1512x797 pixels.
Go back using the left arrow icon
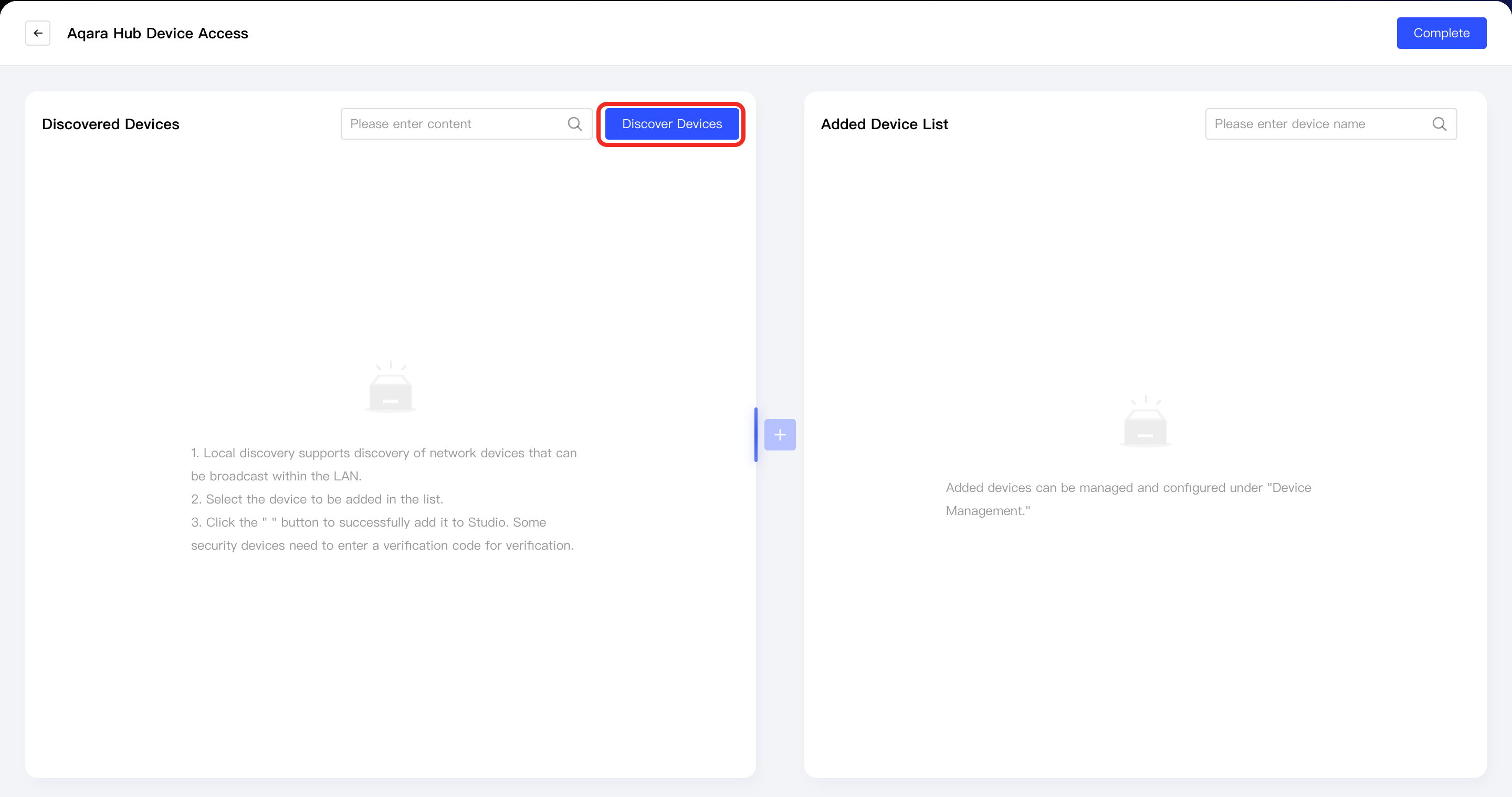pos(38,33)
